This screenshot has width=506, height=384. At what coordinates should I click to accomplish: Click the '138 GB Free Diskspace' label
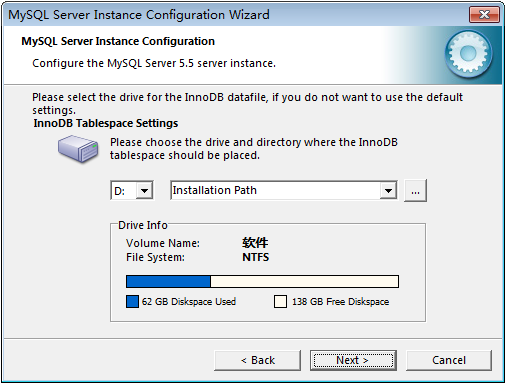tap(340, 302)
